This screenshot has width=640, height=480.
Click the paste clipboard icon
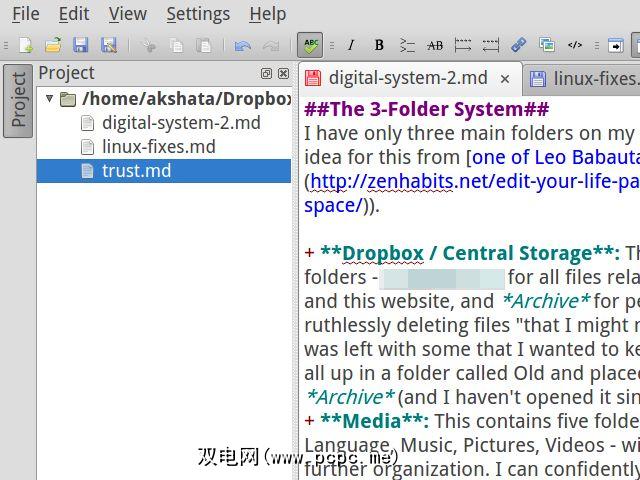pos(203,45)
